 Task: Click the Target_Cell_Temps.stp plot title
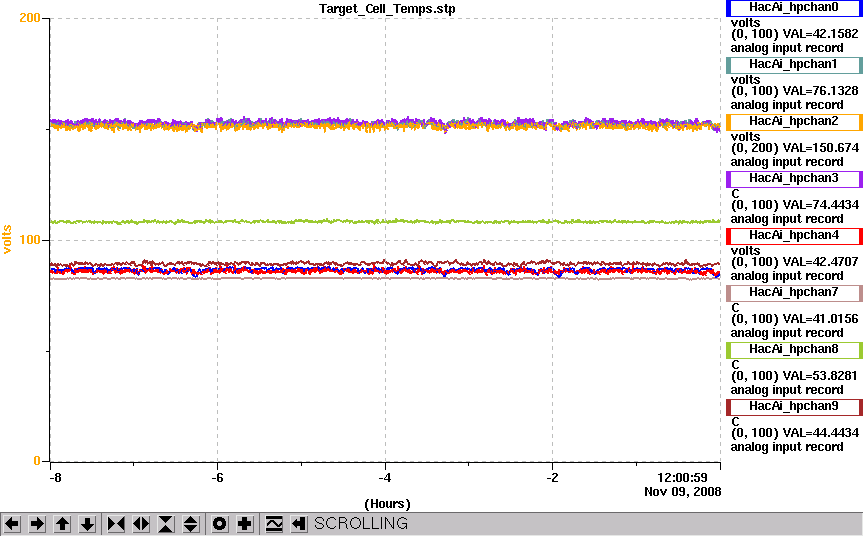pos(387,9)
